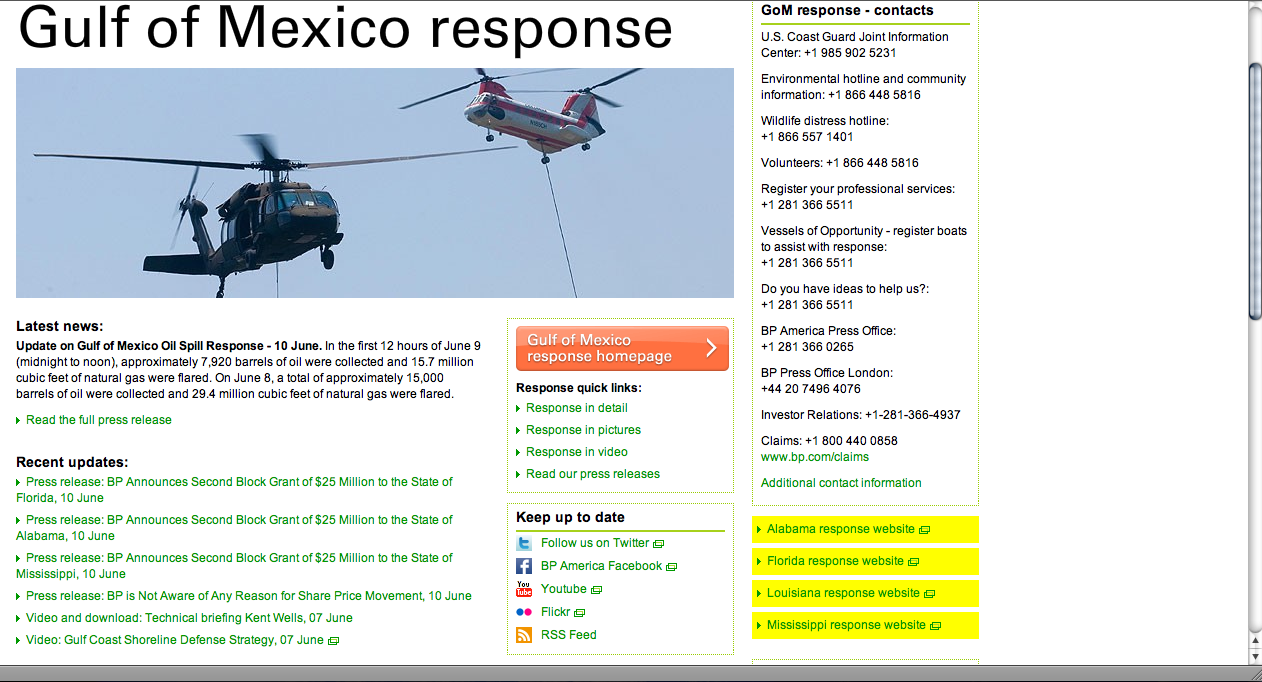Viewport: 1262px width, 682px height.
Task: Open Additional contact information link
Action: coord(841,483)
